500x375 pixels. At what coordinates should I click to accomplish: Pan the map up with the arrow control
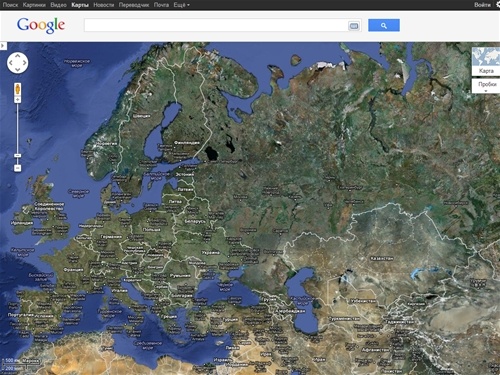click(17, 56)
